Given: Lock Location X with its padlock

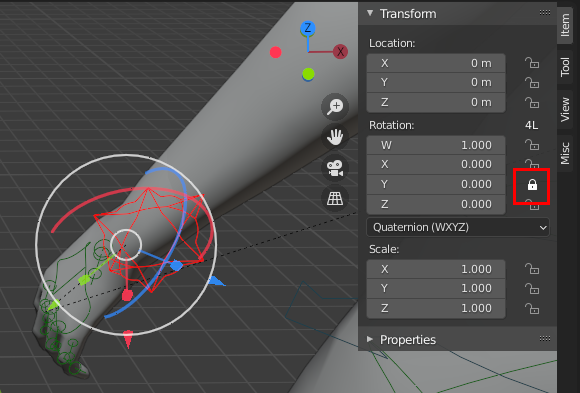Looking at the screenshot, I should coord(532,63).
